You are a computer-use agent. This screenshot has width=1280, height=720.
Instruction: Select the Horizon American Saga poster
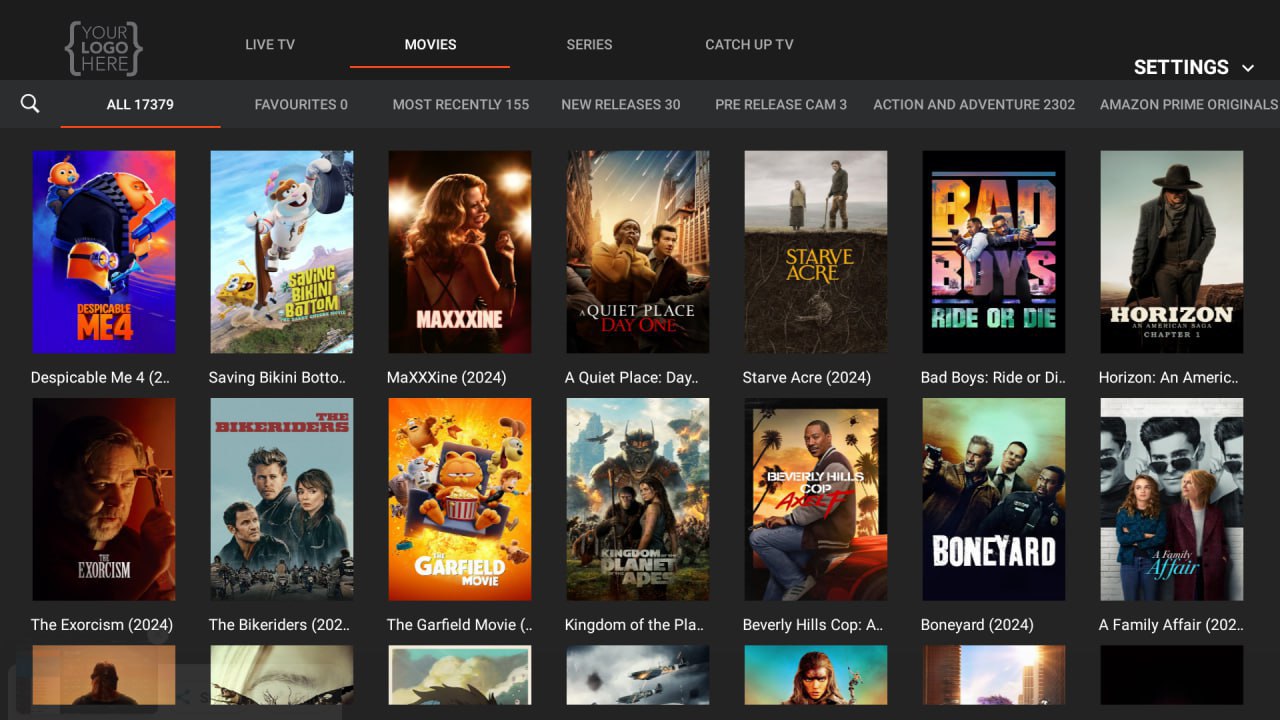point(1172,252)
